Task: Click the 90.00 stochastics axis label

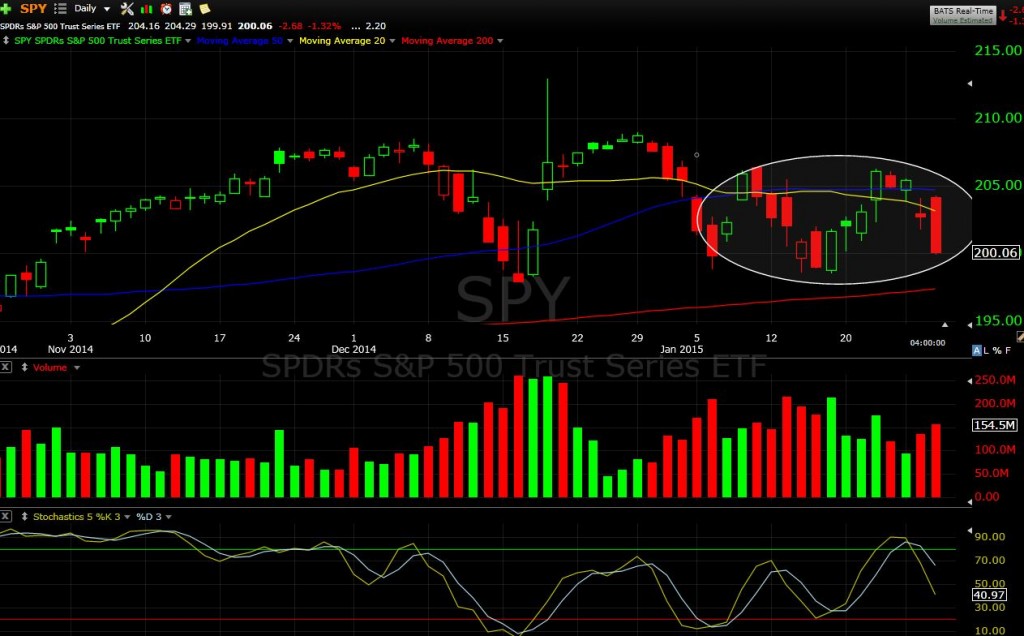Action: (990, 537)
